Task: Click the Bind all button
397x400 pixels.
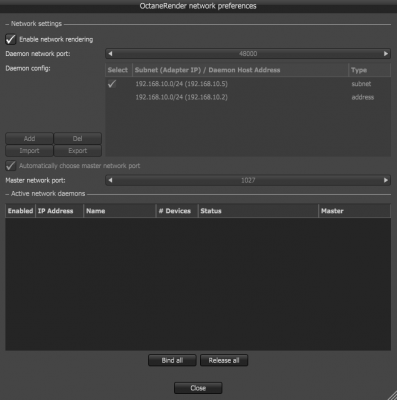Action: pos(172,360)
